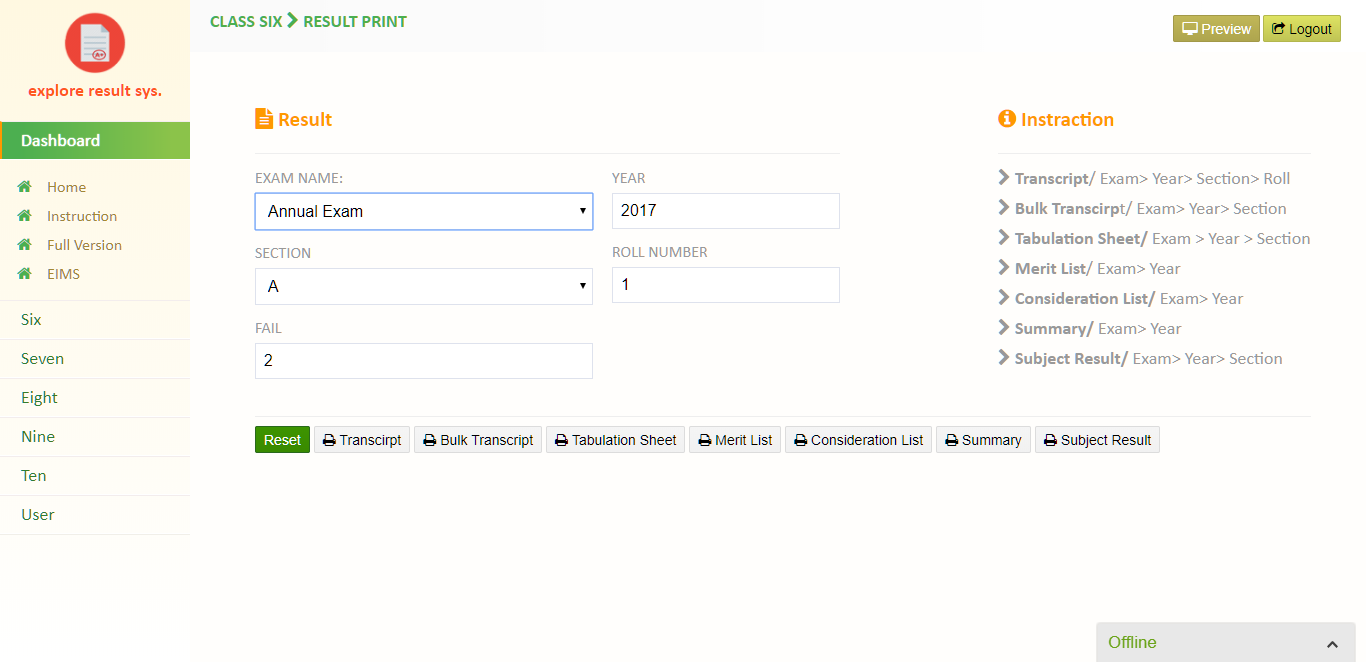Open the User menu in sidebar
This screenshot has width=1366, height=662.
[38, 515]
